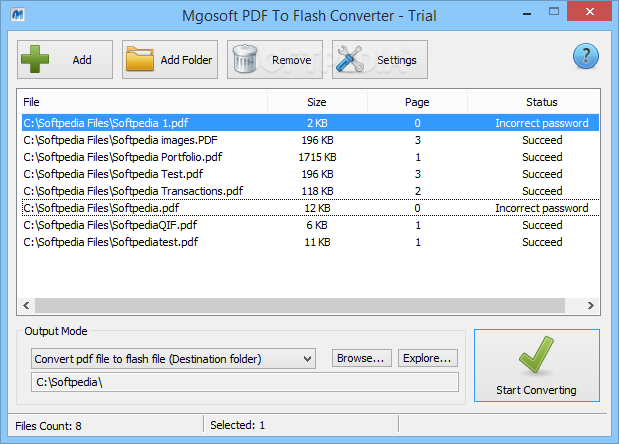The width and height of the screenshot is (619, 444).
Task: Click the 2 KB size cell
Action: pyautogui.click(x=317, y=123)
